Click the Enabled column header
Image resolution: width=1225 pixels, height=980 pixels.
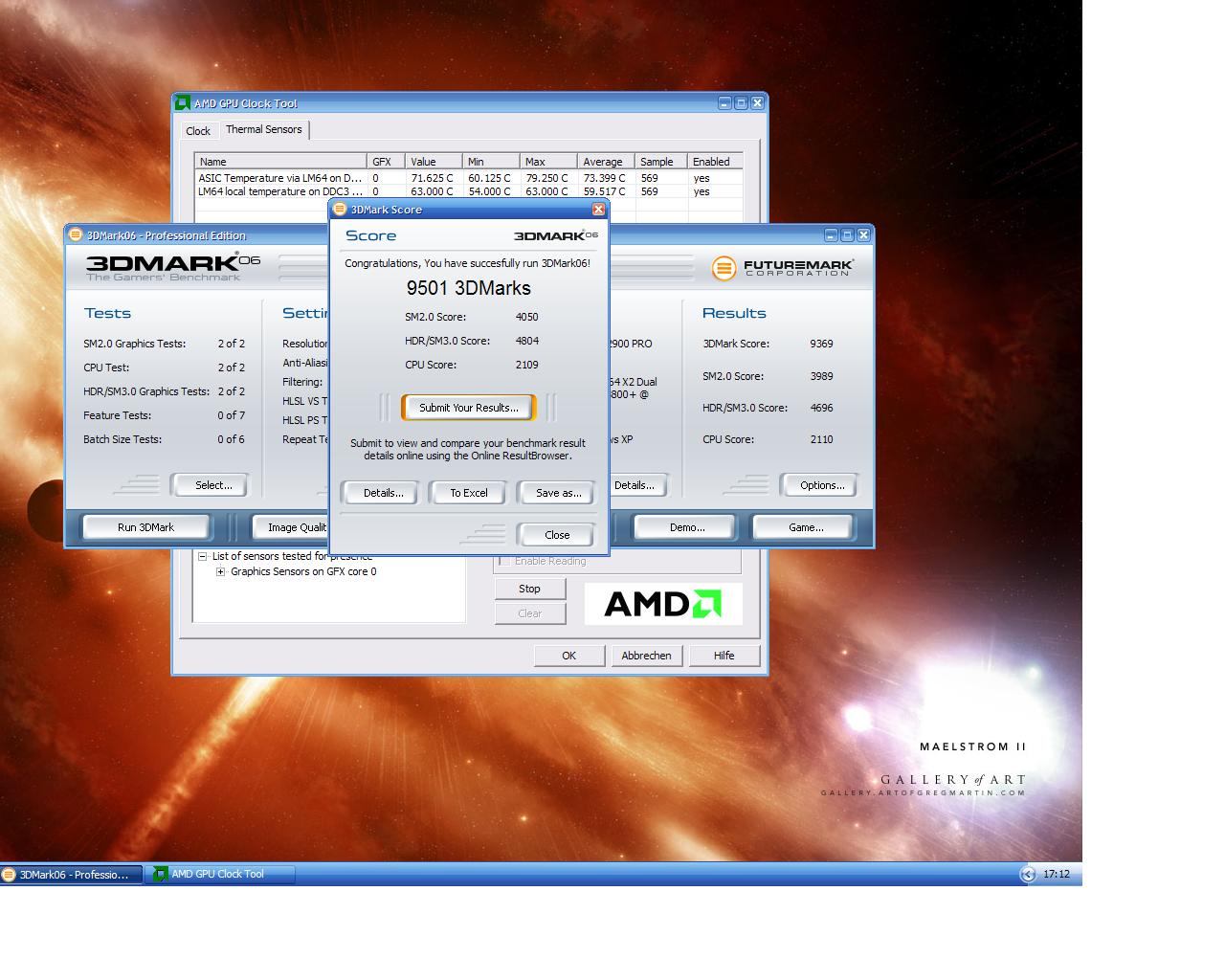tap(715, 162)
